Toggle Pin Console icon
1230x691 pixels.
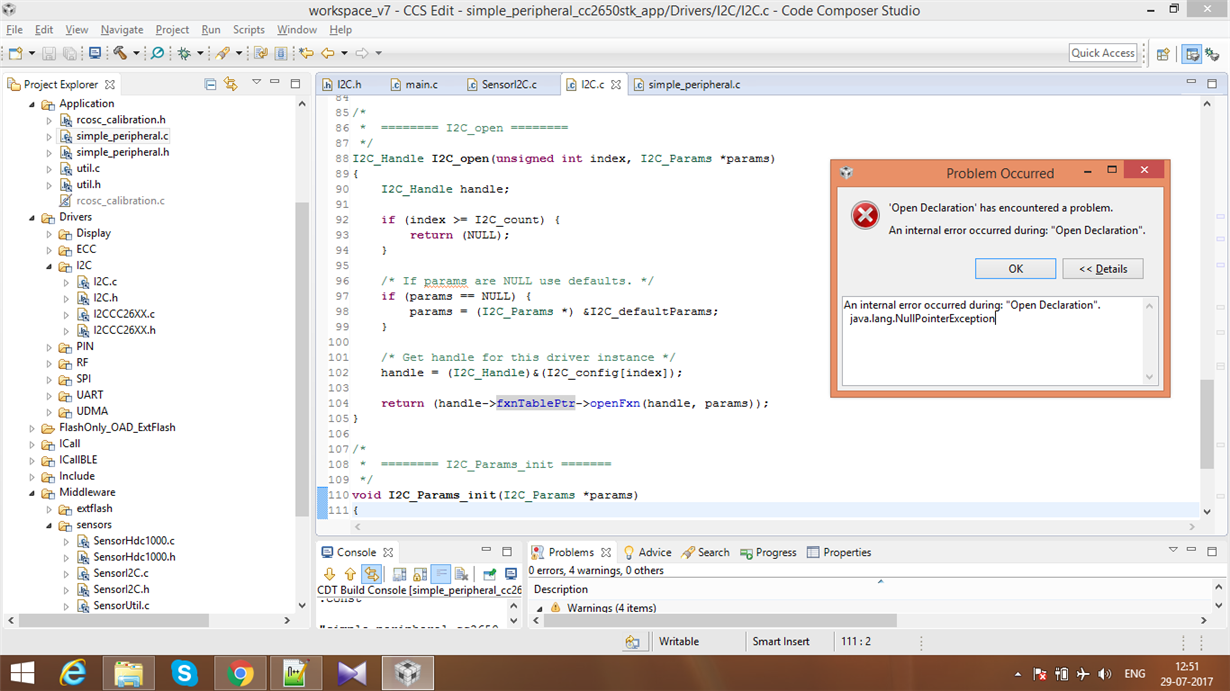490,574
